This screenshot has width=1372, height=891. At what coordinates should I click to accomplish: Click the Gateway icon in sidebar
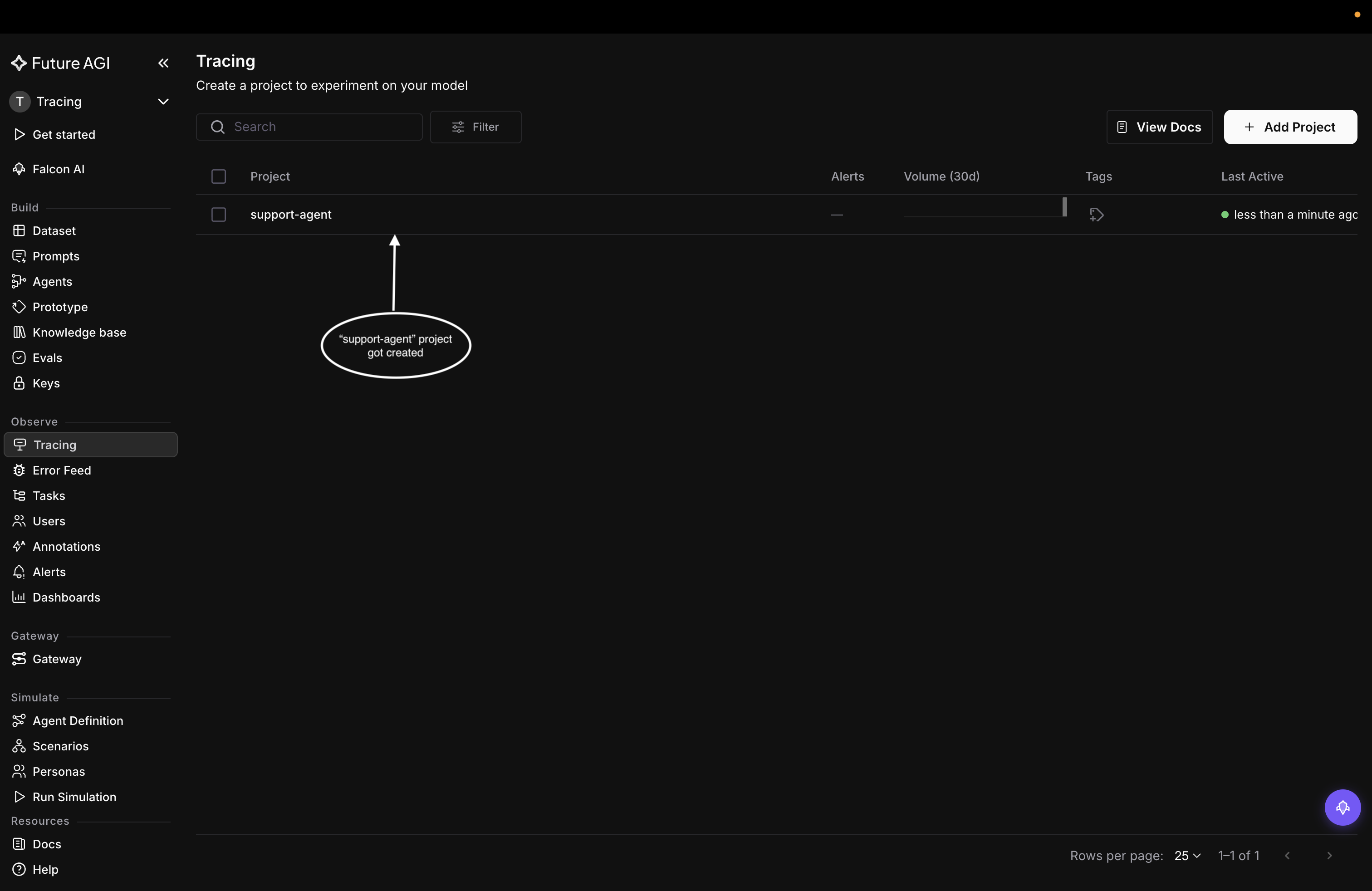19,658
